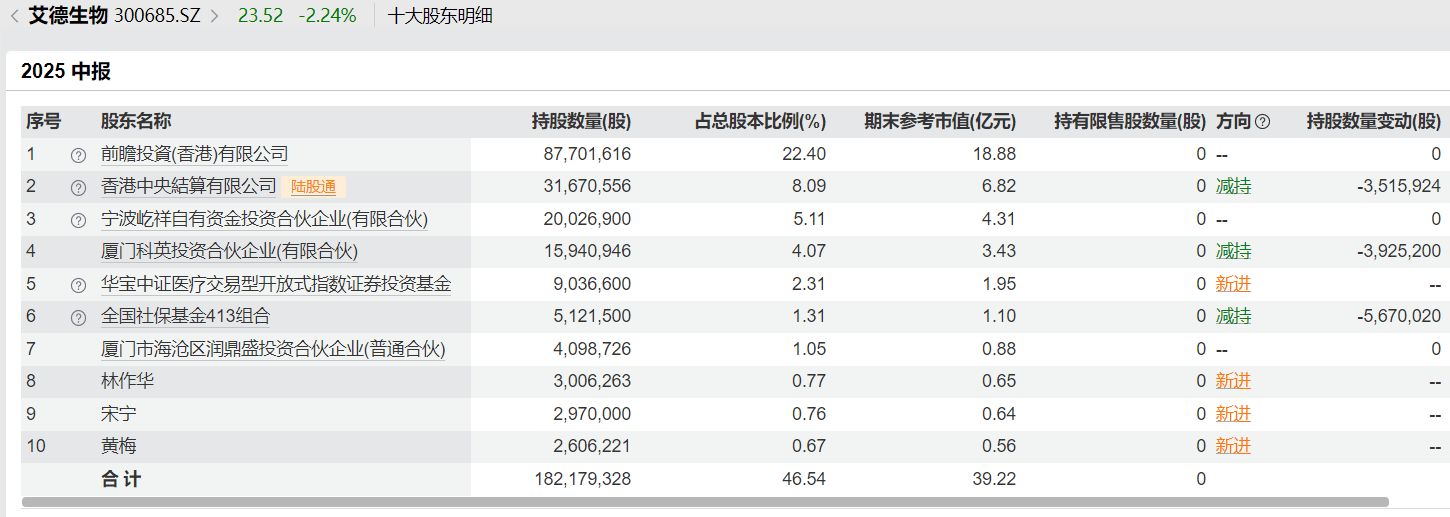Open shareholder link 香港中央結算有限公司

point(188,187)
